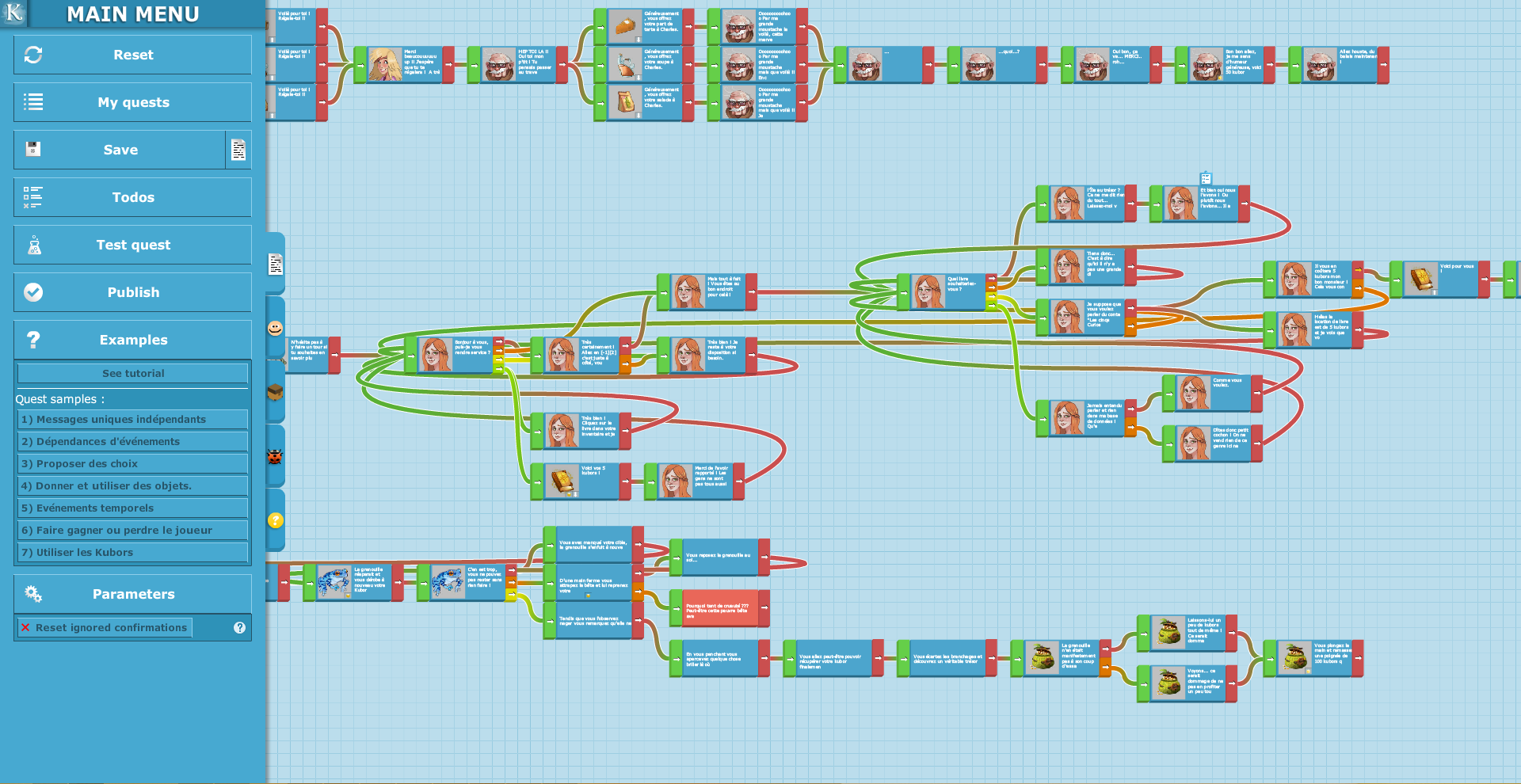The height and width of the screenshot is (784, 1521).
Task: Collapse the Examples section
Action: coord(133,340)
